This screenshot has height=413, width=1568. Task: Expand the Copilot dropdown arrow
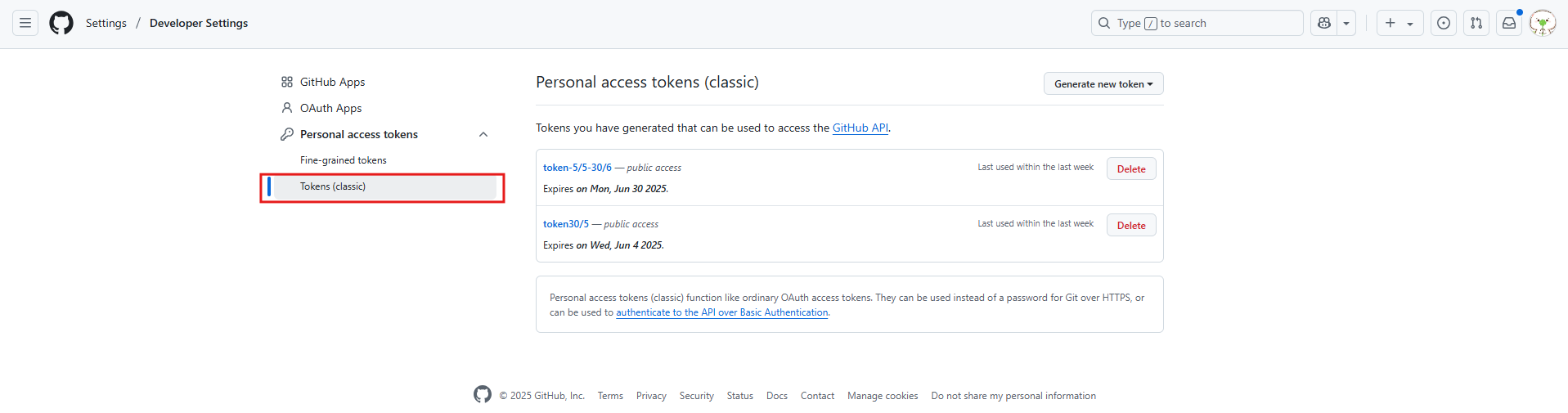coord(1346,23)
